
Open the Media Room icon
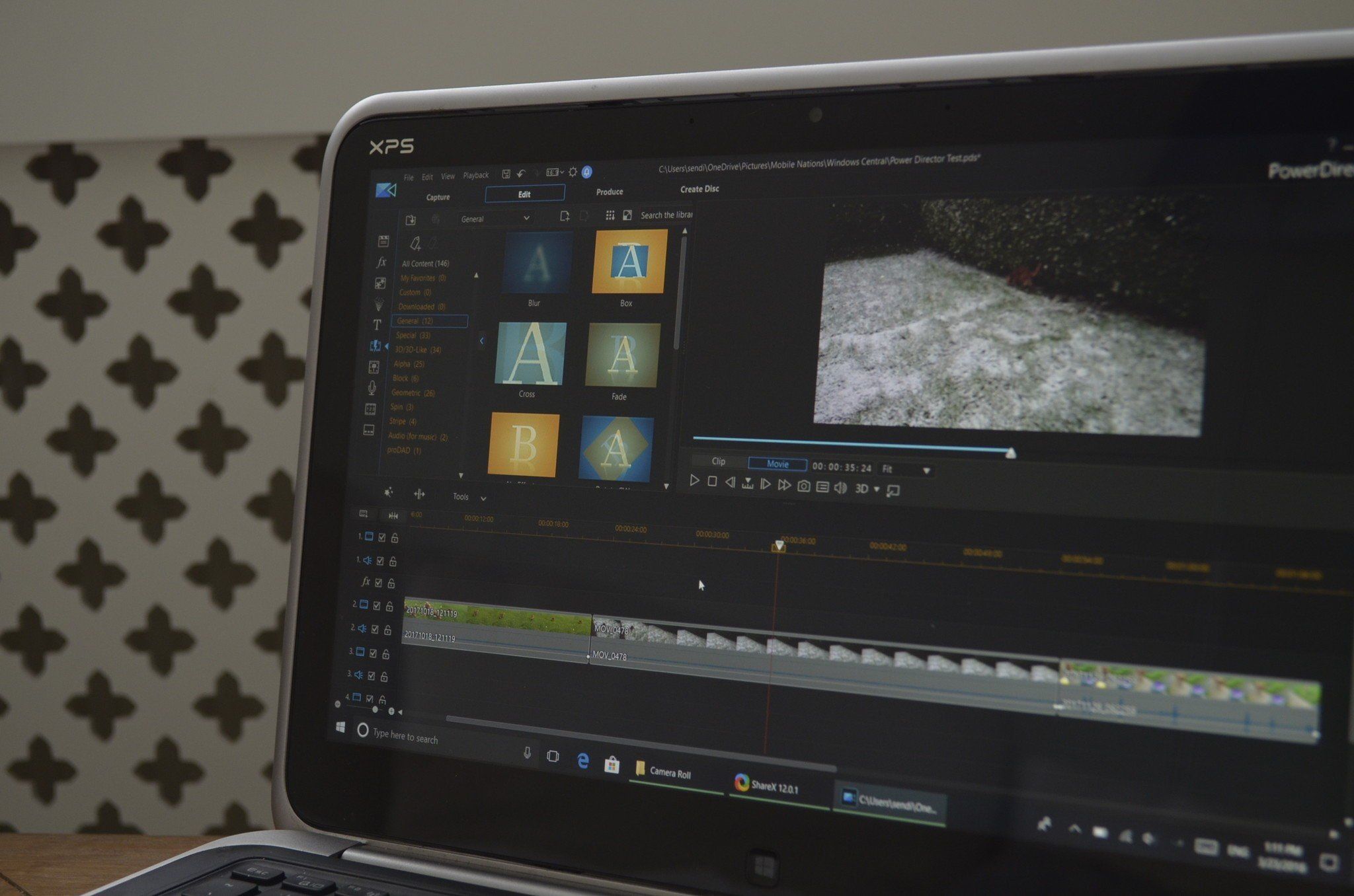tap(383, 241)
